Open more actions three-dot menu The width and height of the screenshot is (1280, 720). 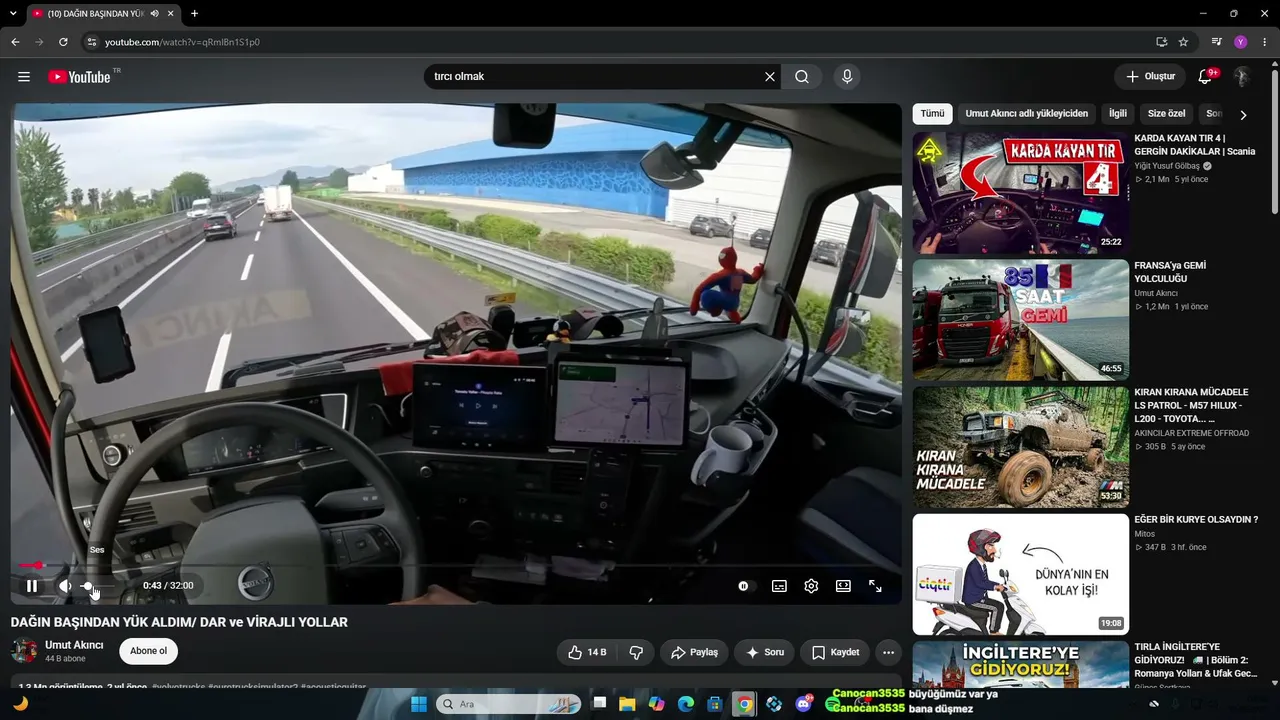pos(888,652)
